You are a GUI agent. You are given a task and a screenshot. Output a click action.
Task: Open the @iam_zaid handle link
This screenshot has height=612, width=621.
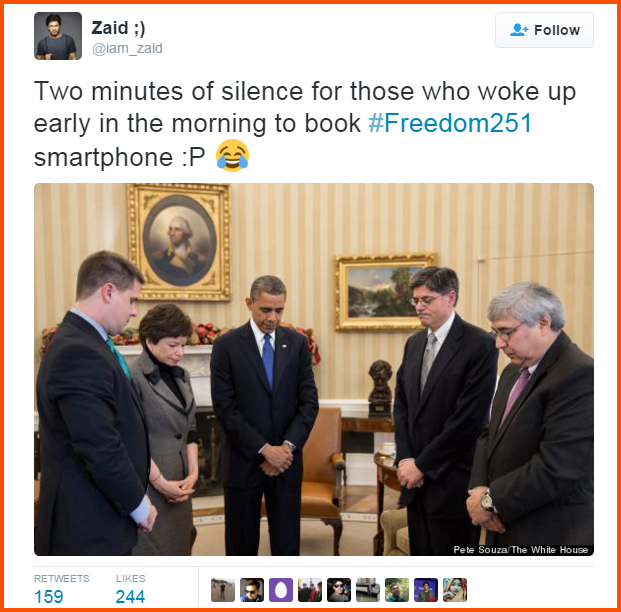pos(127,48)
